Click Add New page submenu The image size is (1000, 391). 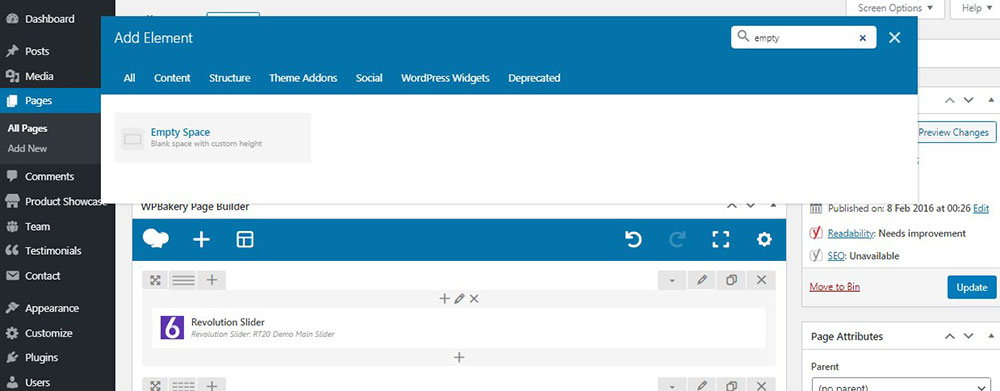27,148
